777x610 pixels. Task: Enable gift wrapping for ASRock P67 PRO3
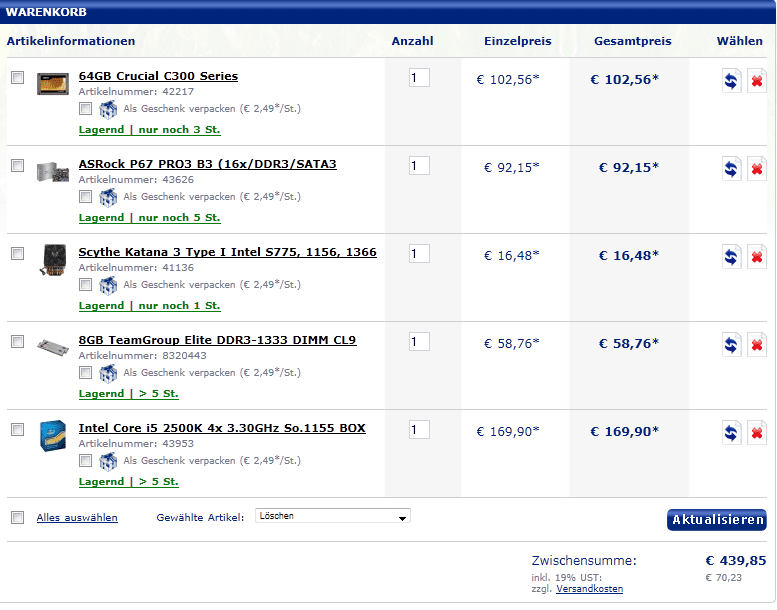pos(86,197)
